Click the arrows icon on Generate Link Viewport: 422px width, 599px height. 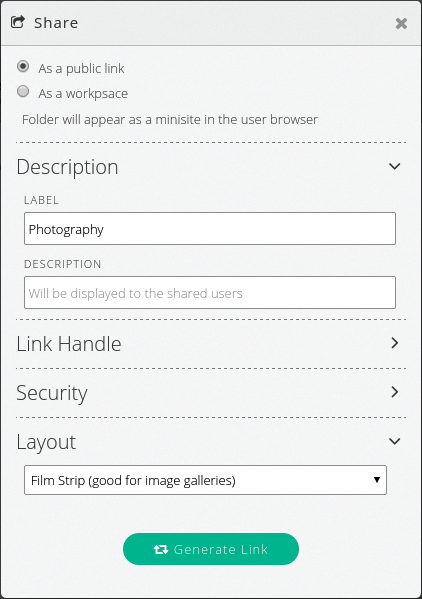[x=161, y=549]
